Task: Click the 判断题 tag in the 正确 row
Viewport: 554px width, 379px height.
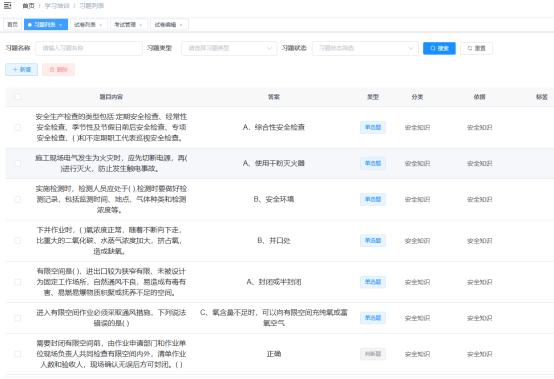Action: point(373,354)
